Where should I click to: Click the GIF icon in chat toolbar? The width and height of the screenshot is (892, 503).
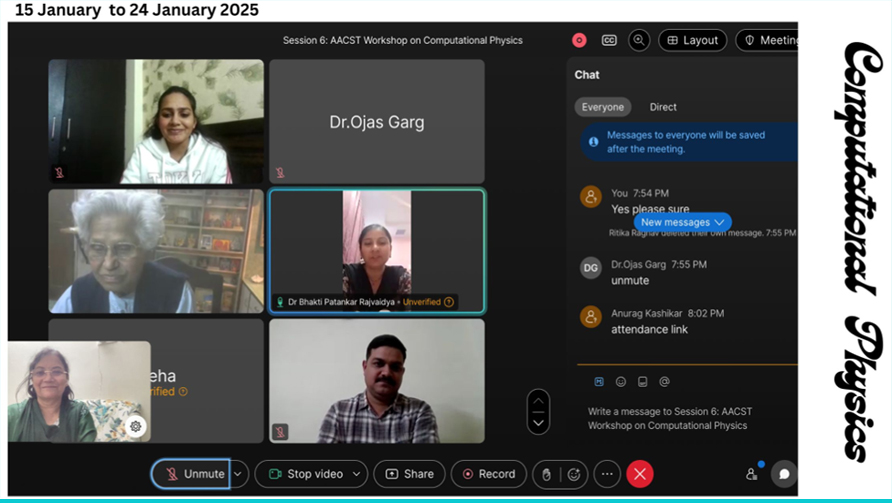pyautogui.click(x=642, y=381)
